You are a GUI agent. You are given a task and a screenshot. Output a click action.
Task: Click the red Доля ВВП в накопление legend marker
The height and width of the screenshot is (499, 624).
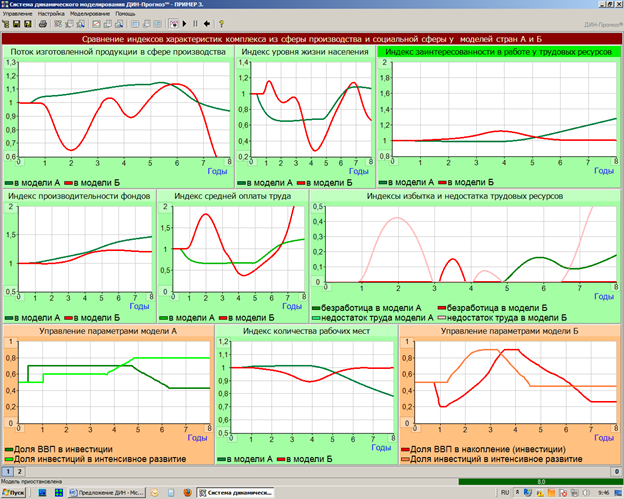(404, 450)
